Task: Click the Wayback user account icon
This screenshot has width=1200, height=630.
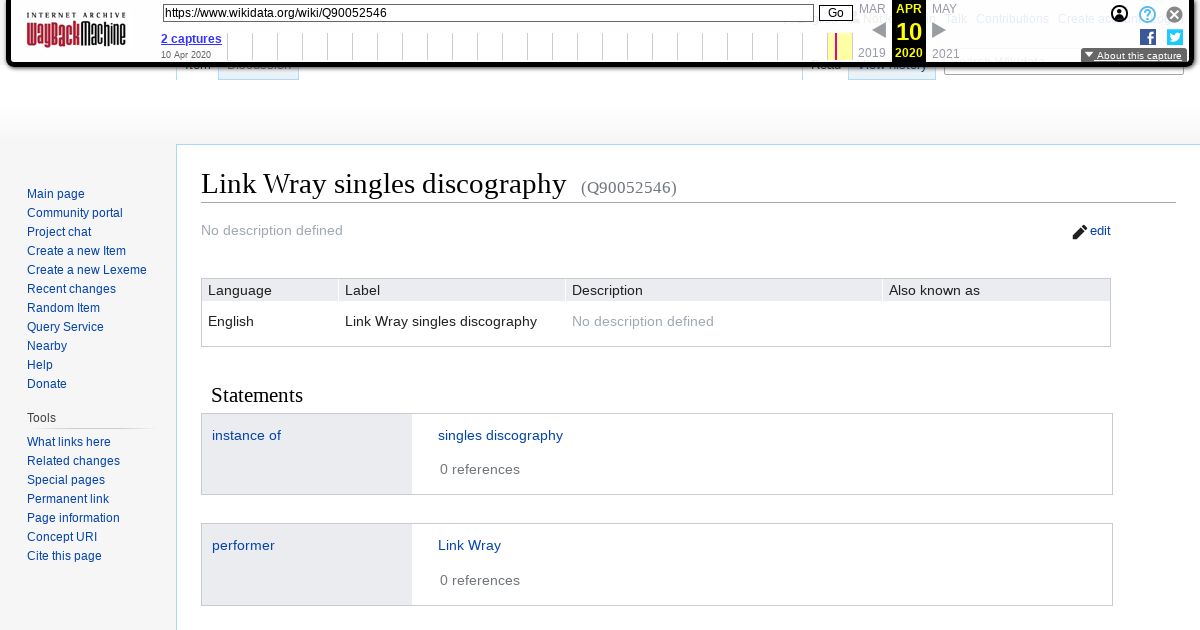Action: 1120,14
